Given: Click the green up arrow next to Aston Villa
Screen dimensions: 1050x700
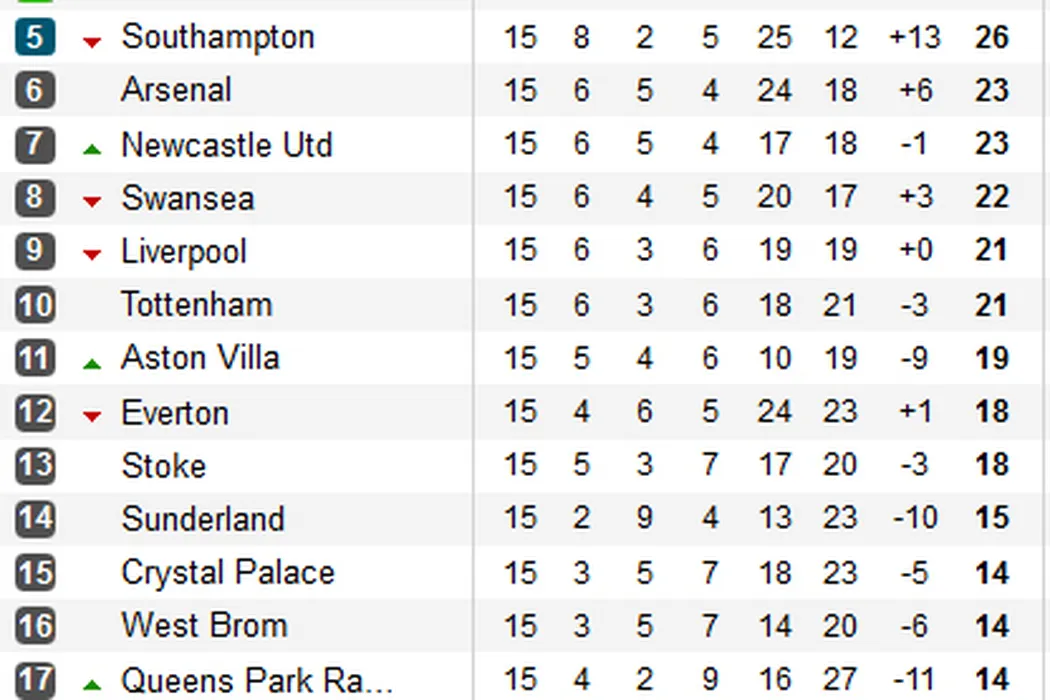Looking at the screenshot, I should tap(92, 364).
